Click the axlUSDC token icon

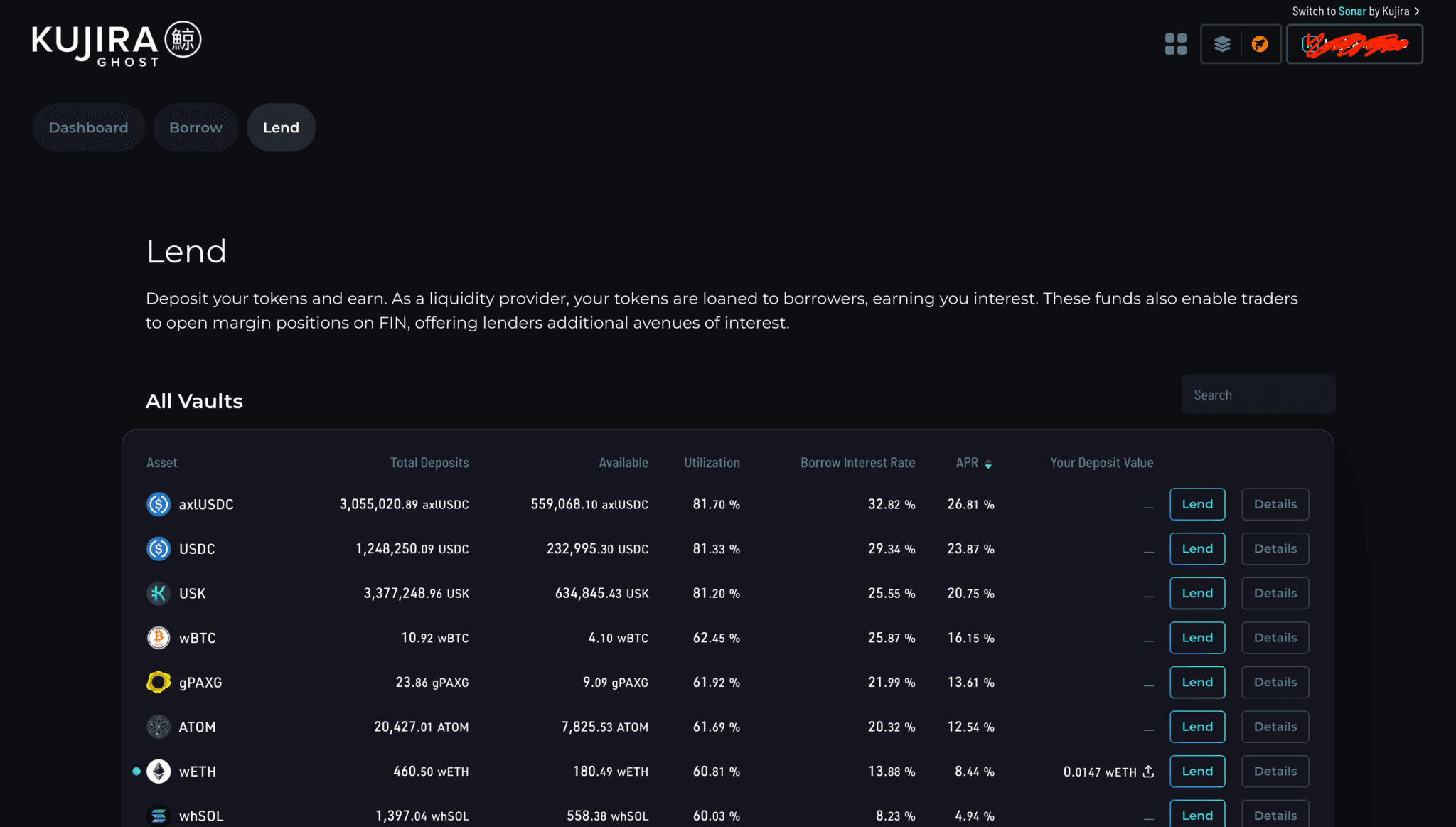(159, 504)
